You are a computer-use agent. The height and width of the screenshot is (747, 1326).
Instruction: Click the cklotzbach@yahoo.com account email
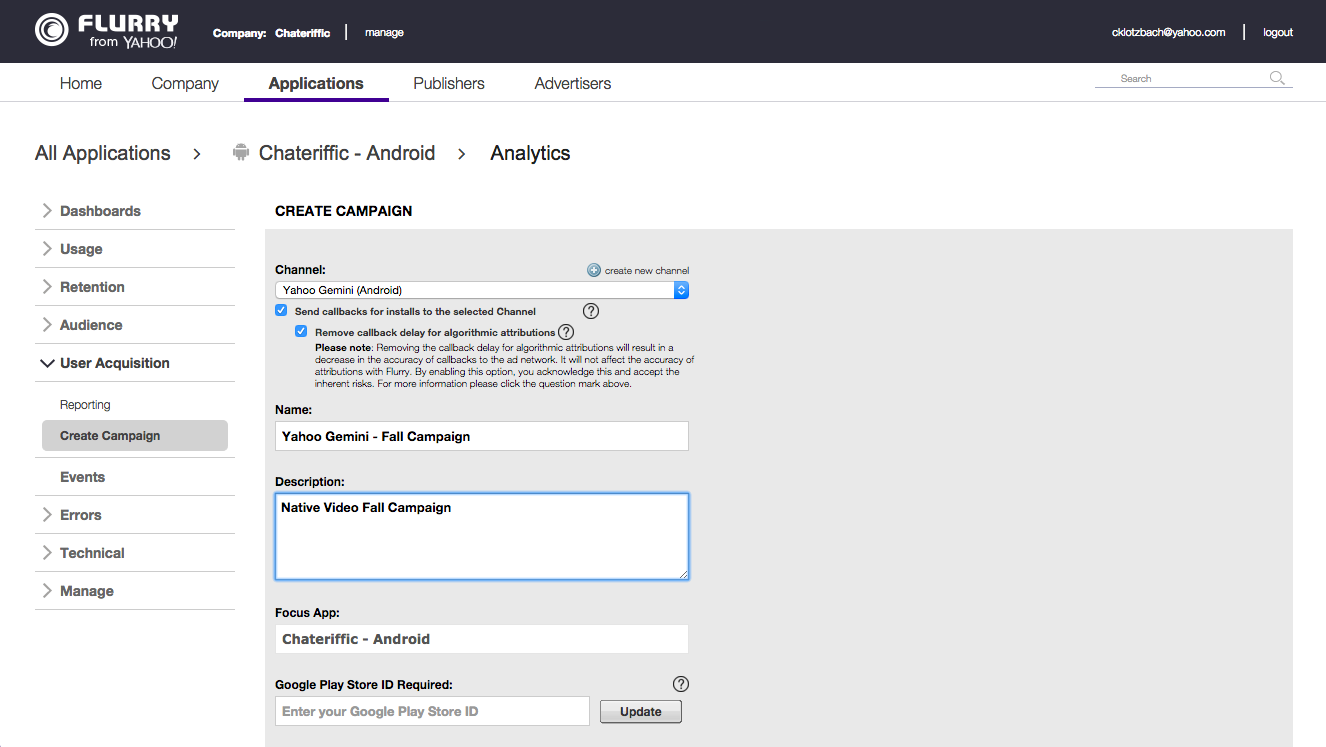pyautogui.click(x=1168, y=32)
